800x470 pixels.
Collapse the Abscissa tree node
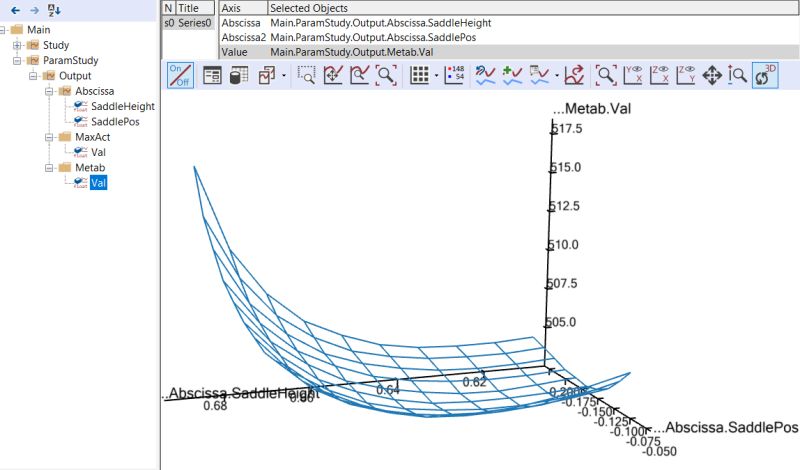pos(49,91)
